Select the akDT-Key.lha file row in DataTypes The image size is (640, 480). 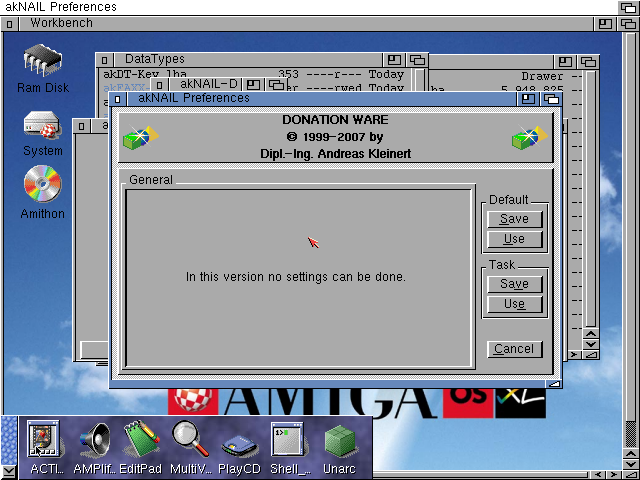[x=253, y=74]
